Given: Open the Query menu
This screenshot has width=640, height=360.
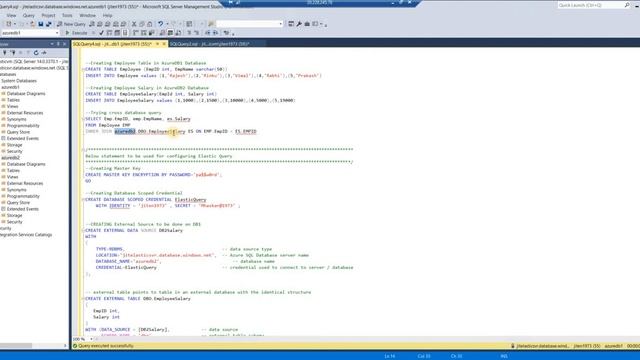Looking at the screenshot, I should pos(29,15).
